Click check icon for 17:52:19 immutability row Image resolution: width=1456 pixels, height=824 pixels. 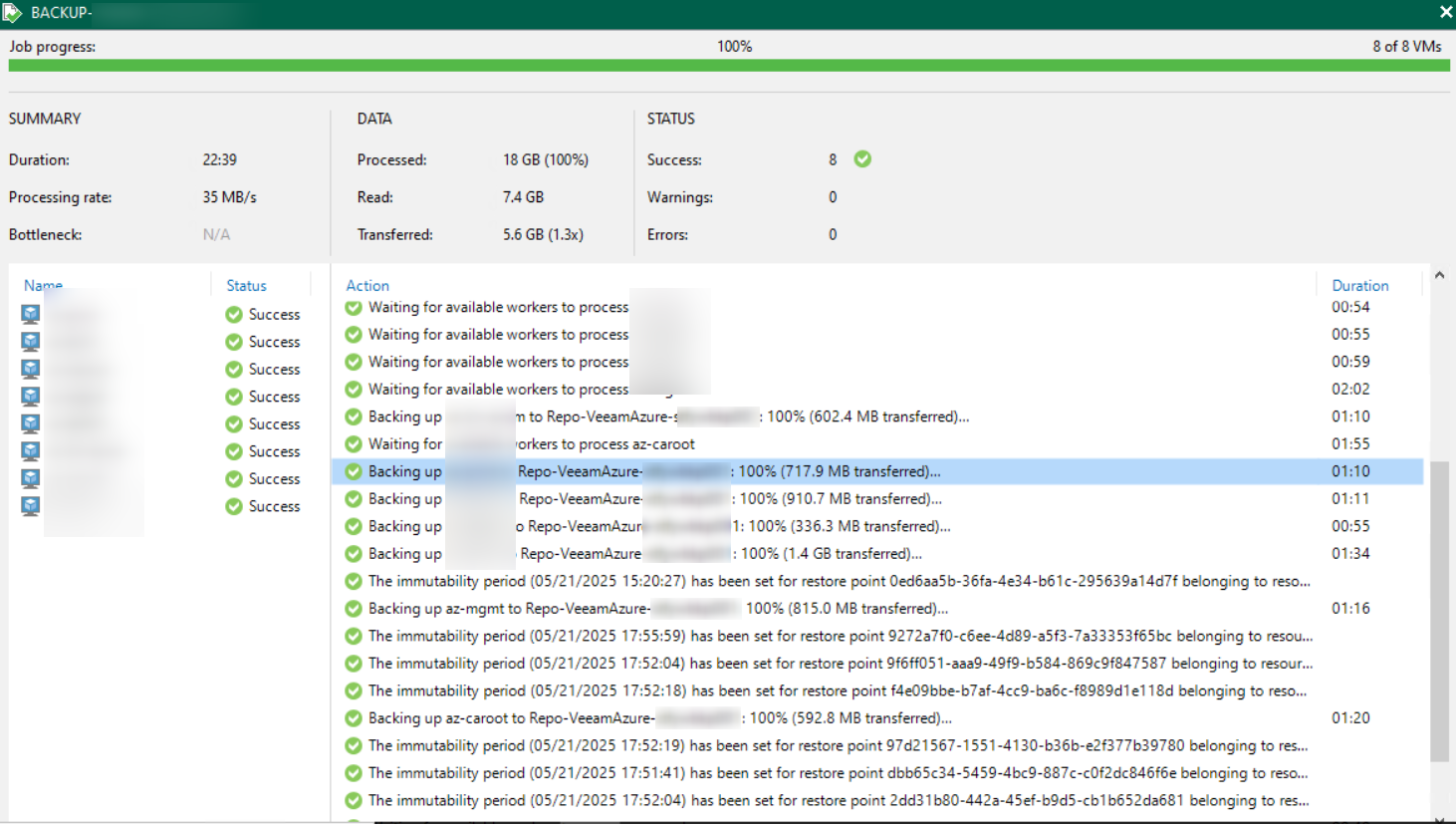coord(354,745)
